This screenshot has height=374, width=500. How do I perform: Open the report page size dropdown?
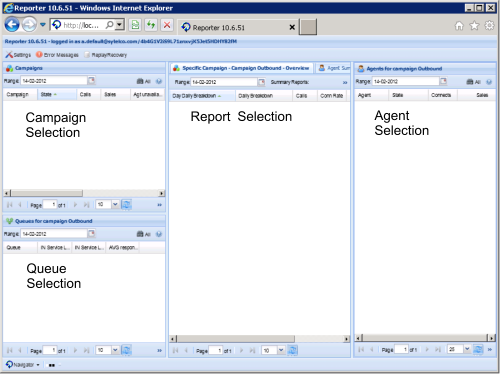[281, 350]
